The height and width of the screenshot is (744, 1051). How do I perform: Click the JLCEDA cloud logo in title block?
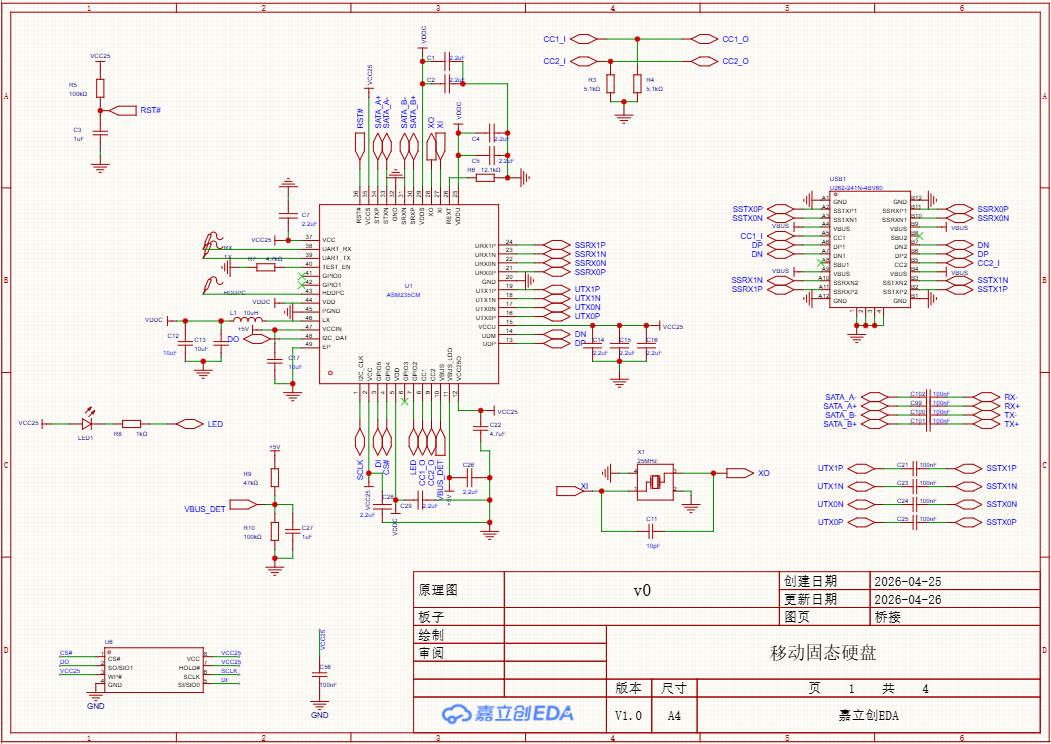[x=507, y=714]
